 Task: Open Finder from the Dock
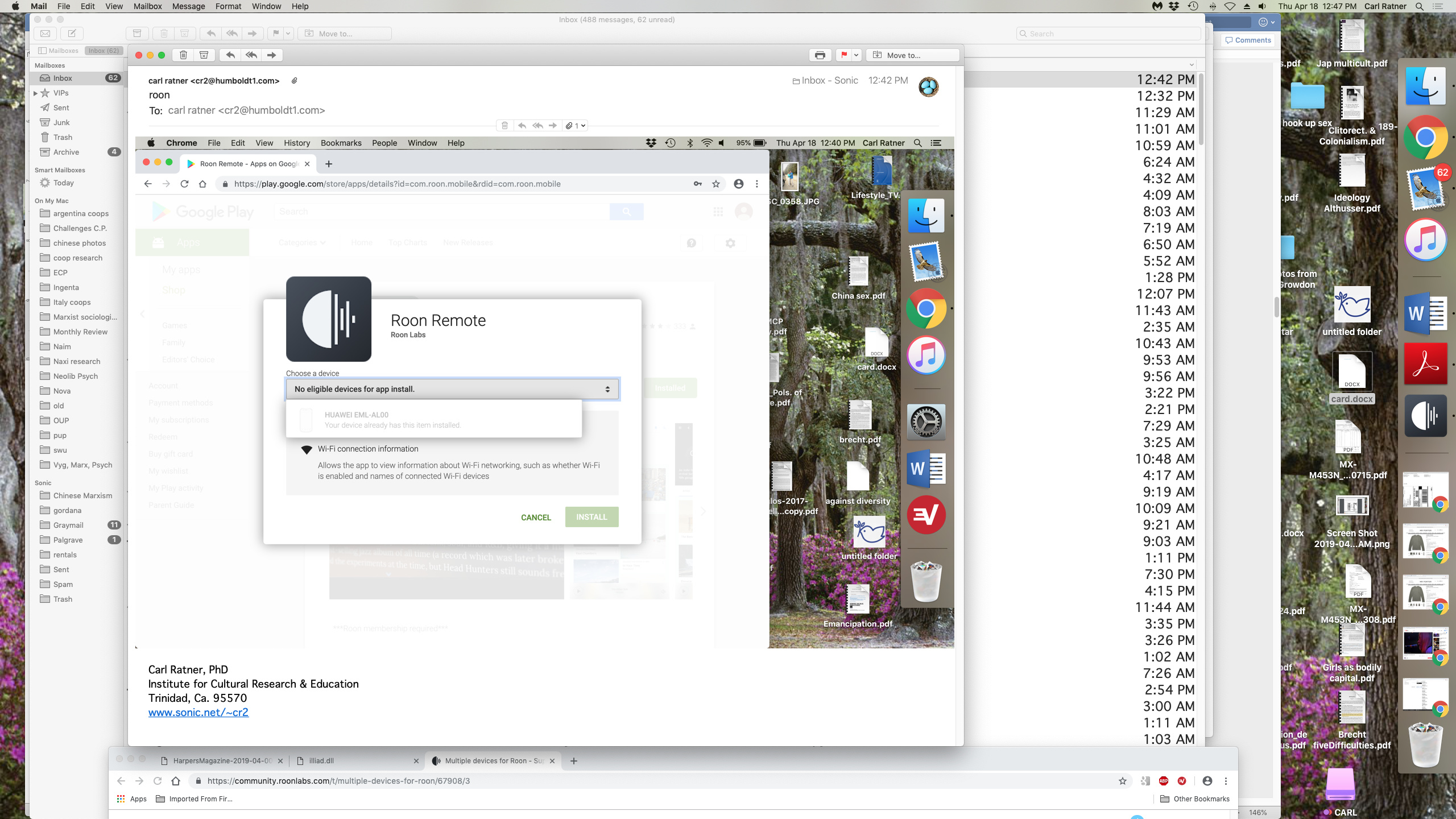tap(1425, 86)
